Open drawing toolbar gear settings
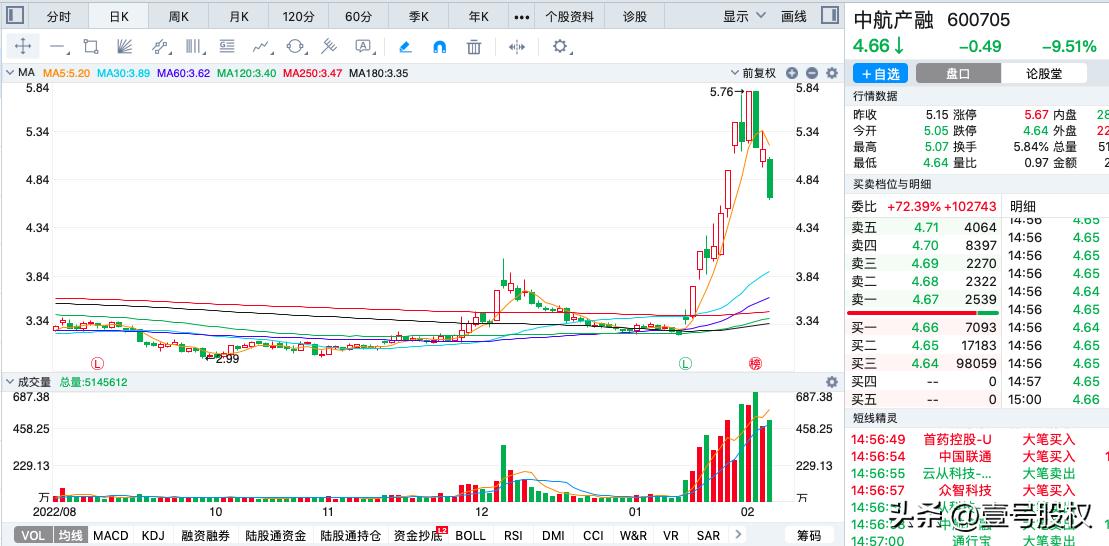This screenshot has width=1109, height=546. point(560,47)
